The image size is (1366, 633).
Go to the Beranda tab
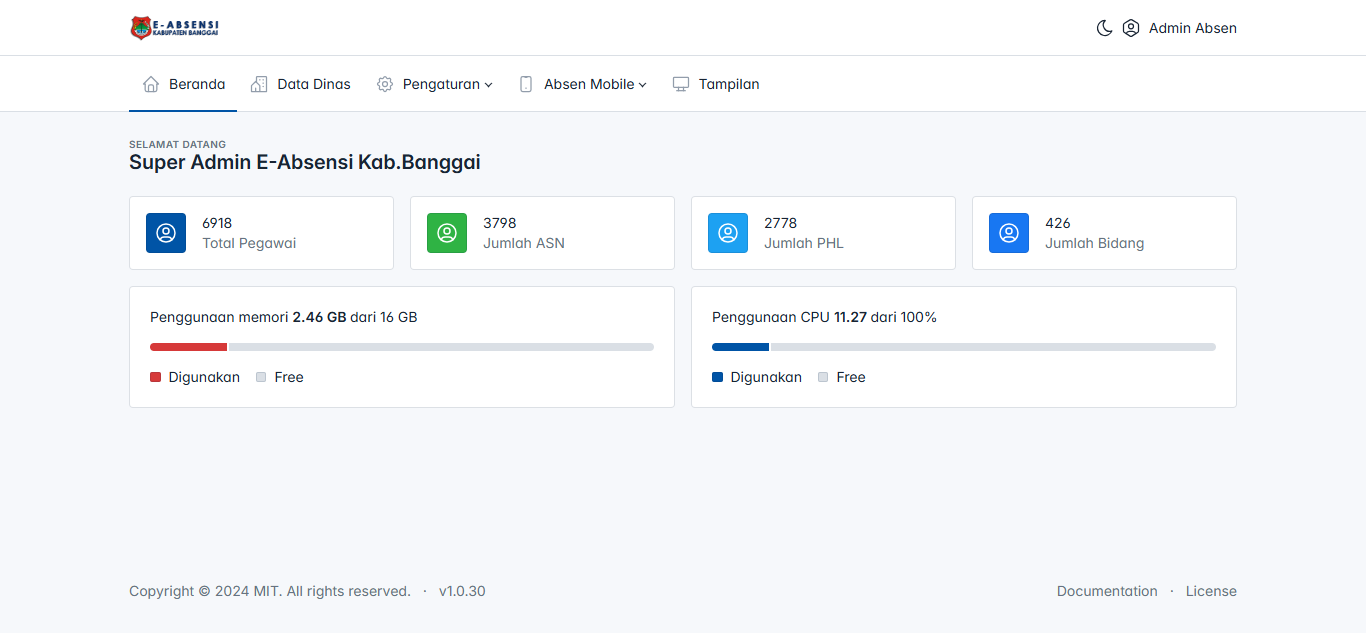coord(183,84)
